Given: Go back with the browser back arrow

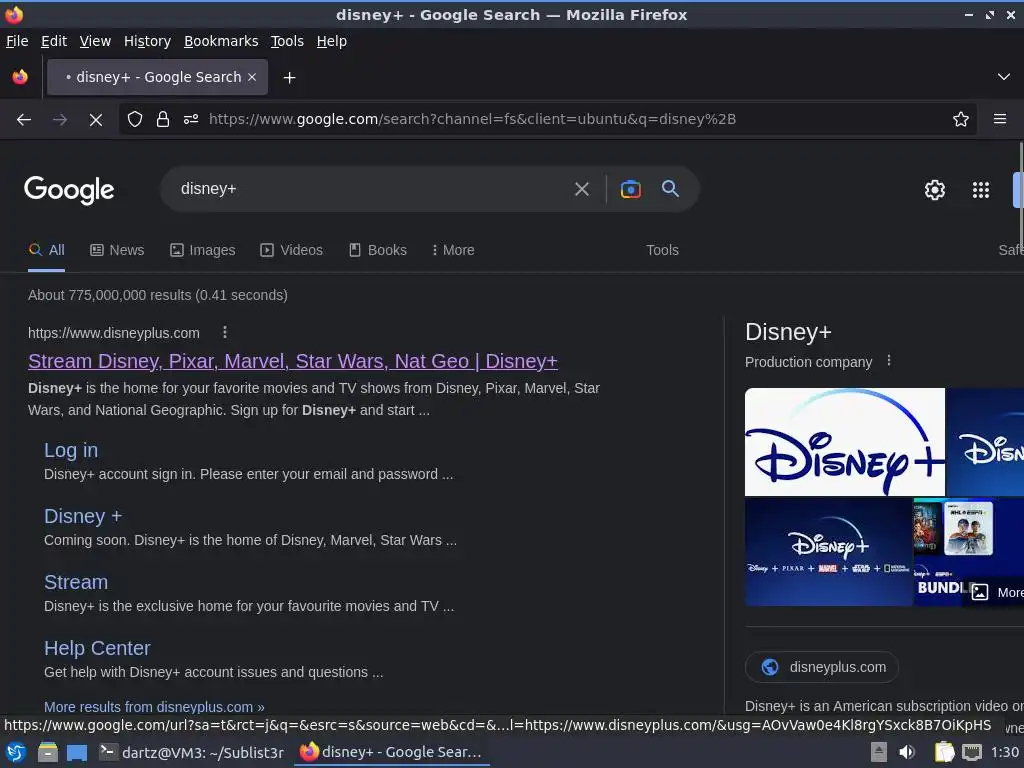Looking at the screenshot, I should click(24, 120).
